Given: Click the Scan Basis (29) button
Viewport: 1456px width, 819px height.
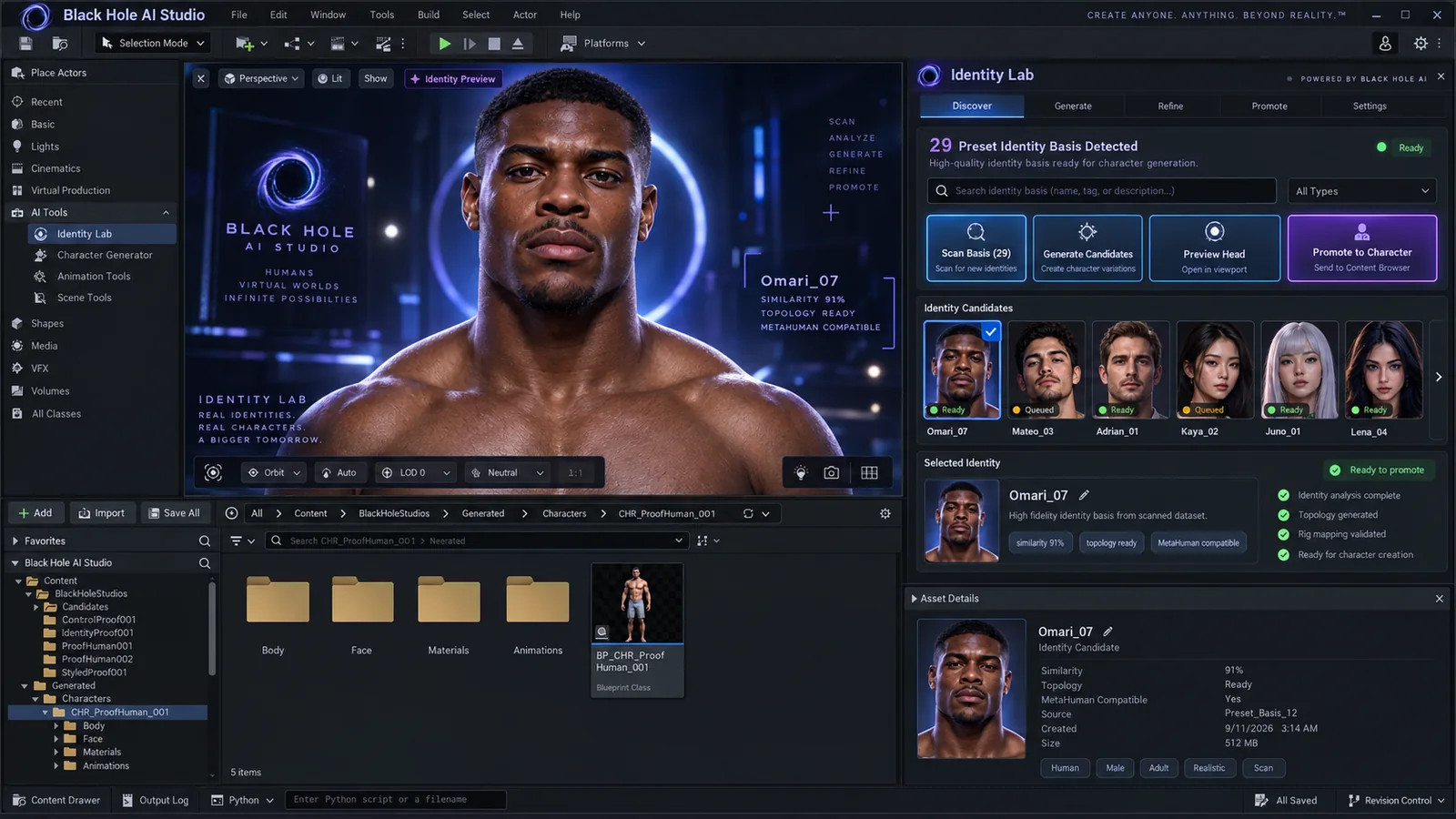Looking at the screenshot, I should pyautogui.click(x=976, y=248).
